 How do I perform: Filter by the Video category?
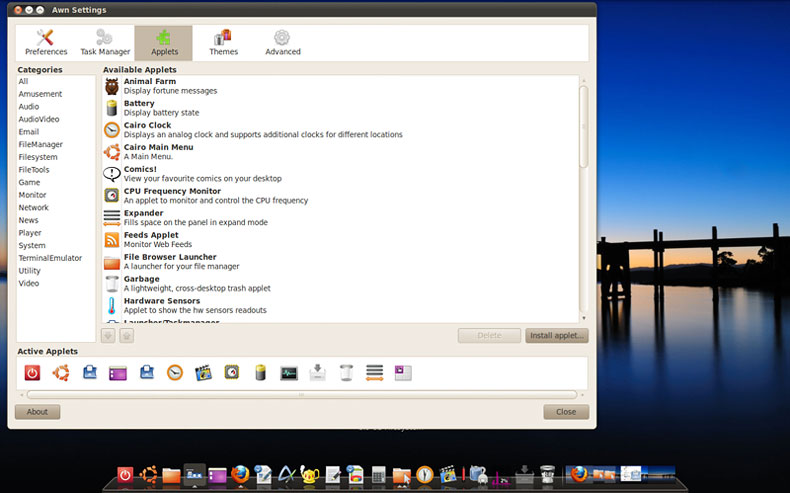[29, 283]
